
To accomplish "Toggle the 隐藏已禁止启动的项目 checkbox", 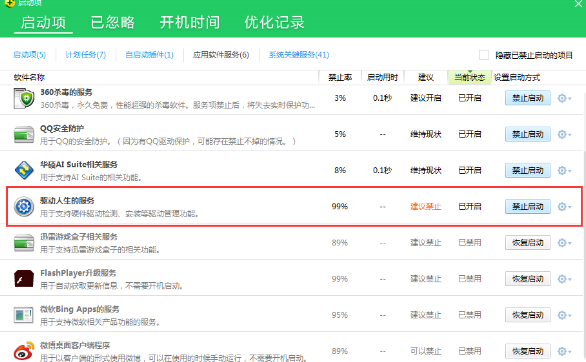I will click(484, 55).
